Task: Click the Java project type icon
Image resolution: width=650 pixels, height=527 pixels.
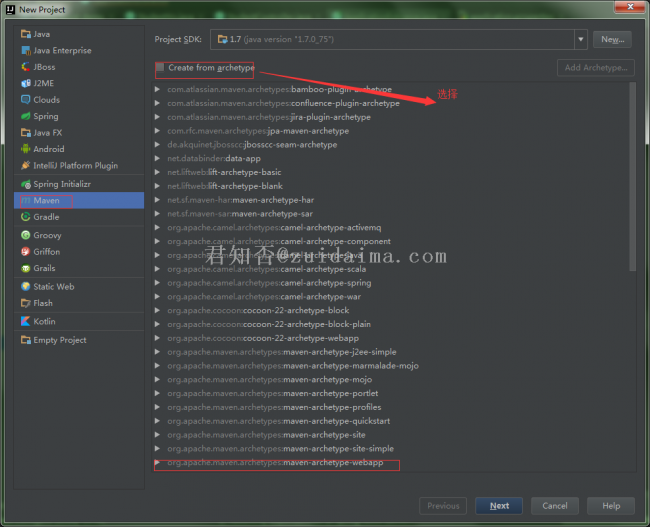Action: pyautogui.click(x=25, y=34)
